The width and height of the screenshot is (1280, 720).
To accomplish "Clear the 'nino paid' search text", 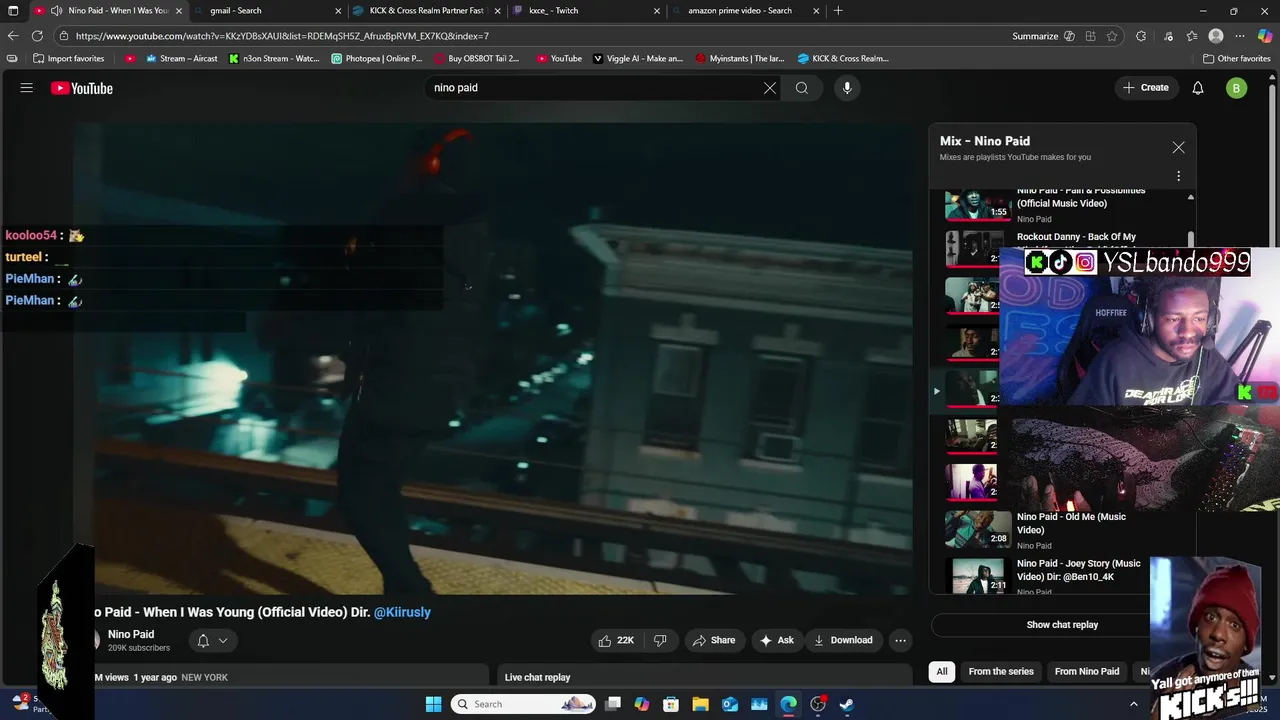I will [770, 88].
